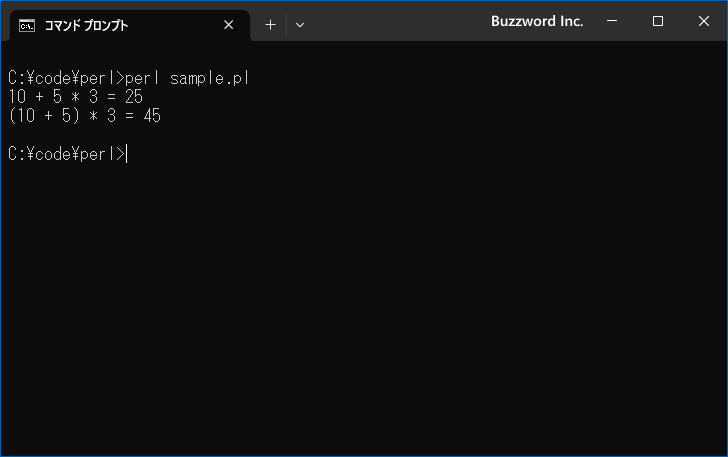Close the terminal window
The width and height of the screenshot is (728, 457).
tap(703, 21)
